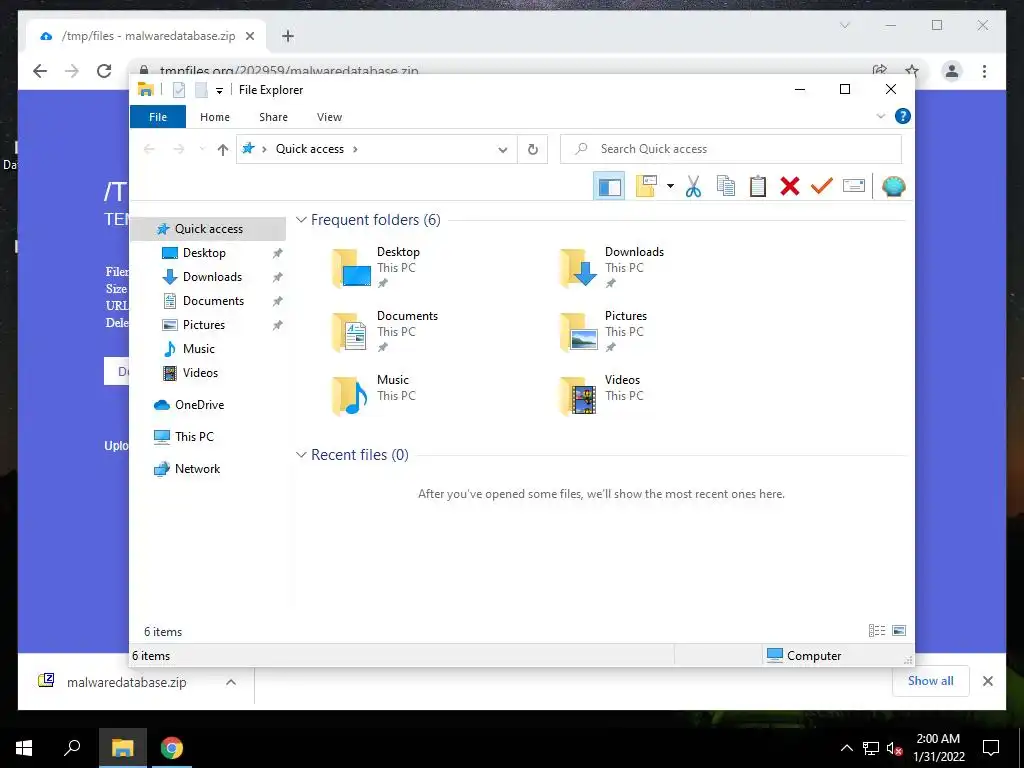Collapse the Recent files group

301,455
